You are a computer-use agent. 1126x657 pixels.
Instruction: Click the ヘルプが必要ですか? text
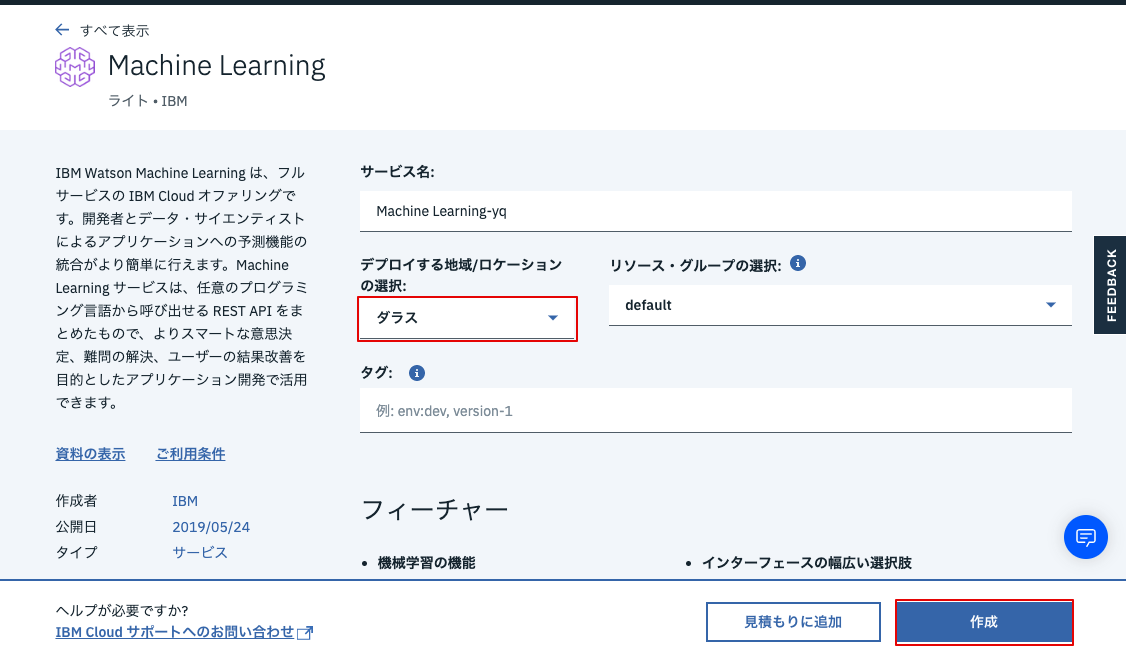coord(122,610)
